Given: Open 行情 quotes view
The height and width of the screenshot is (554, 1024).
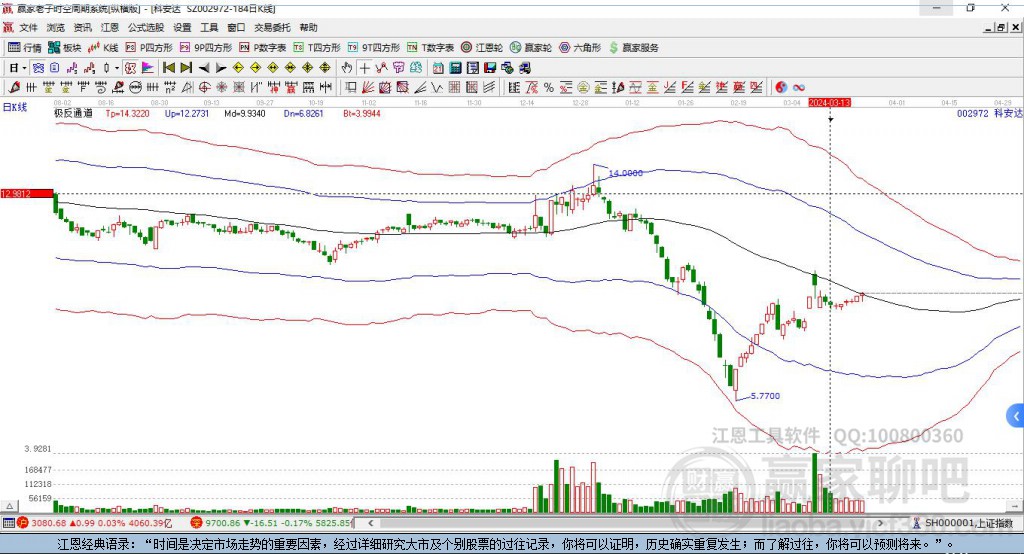Looking at the screenshot, I should click(x=25, y=48).
